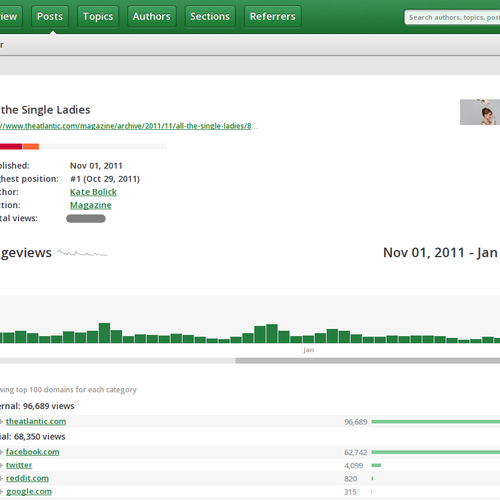Click the facebook.com green traffic bar
Viewport: 500px width, 500px height.
[x=436, y=452]
